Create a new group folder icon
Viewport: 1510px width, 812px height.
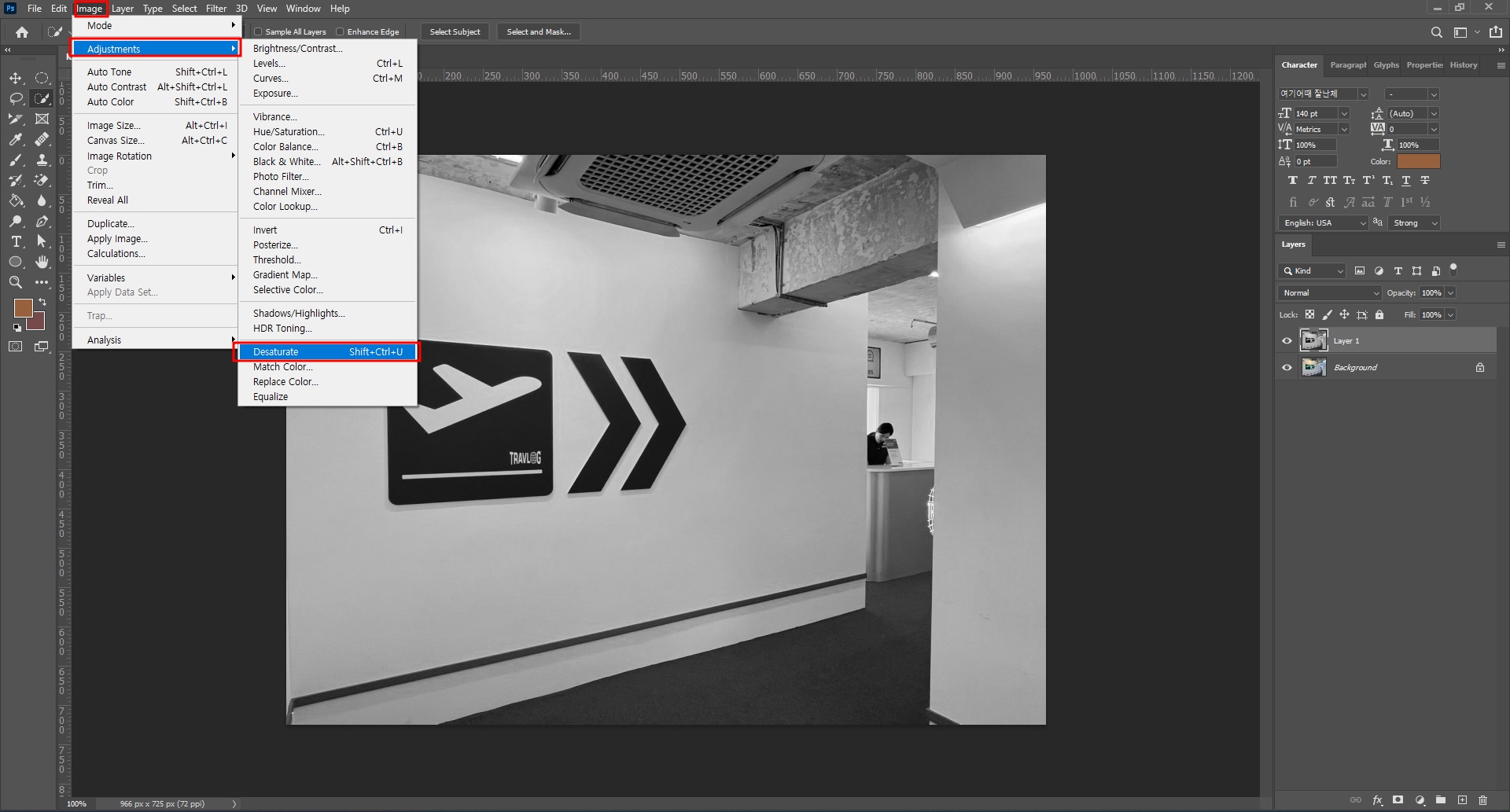(x=1441, y=800)
